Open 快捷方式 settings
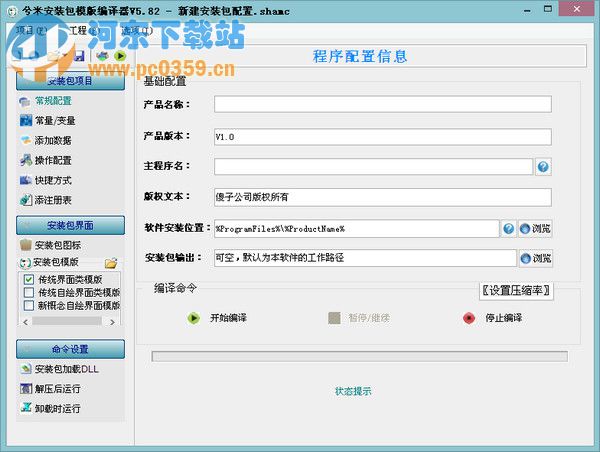 point(46,180)
